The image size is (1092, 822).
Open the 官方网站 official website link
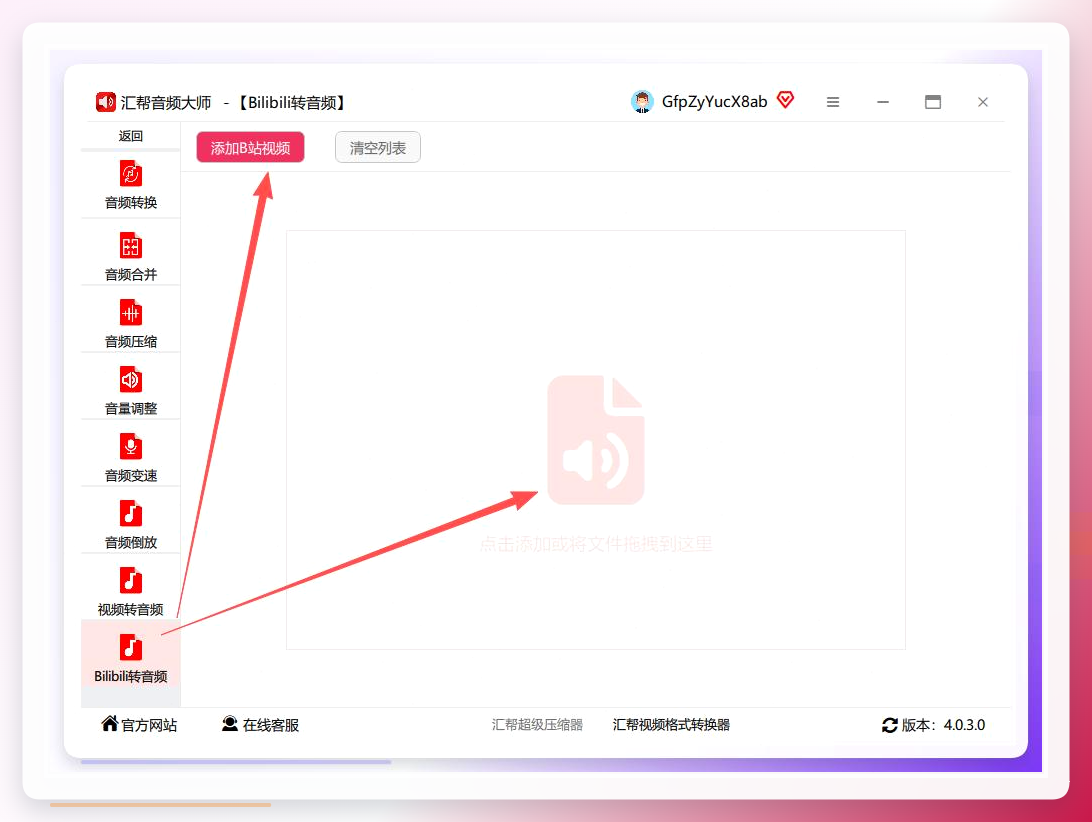pyautogui.click(x=139, y=724)
